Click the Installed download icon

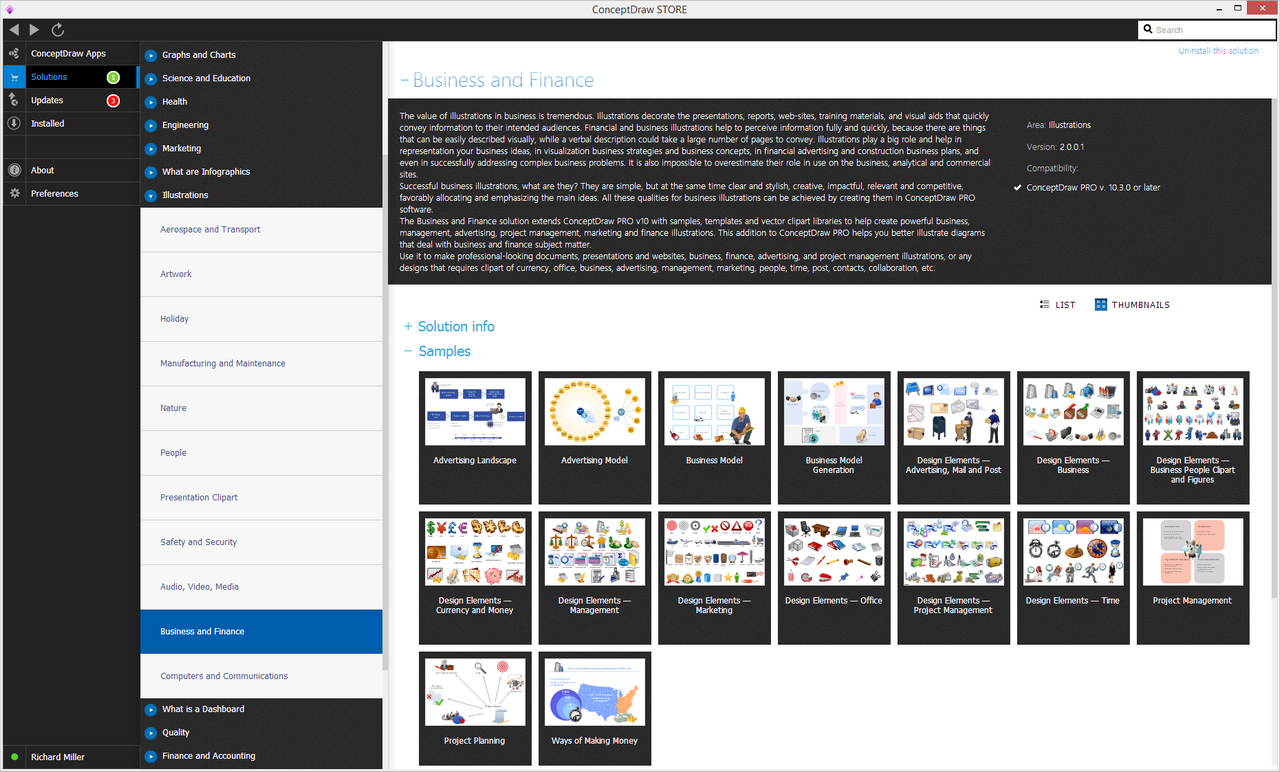pos(14,123)
